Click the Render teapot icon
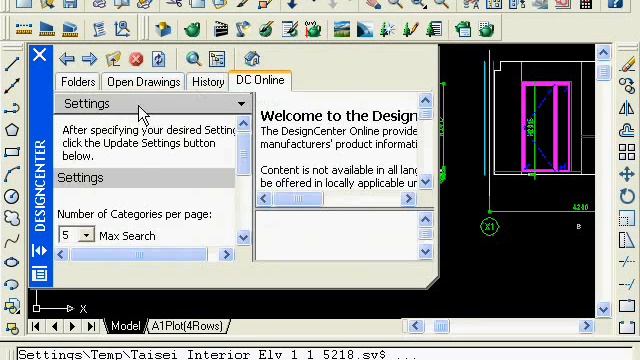 [192, 29]
